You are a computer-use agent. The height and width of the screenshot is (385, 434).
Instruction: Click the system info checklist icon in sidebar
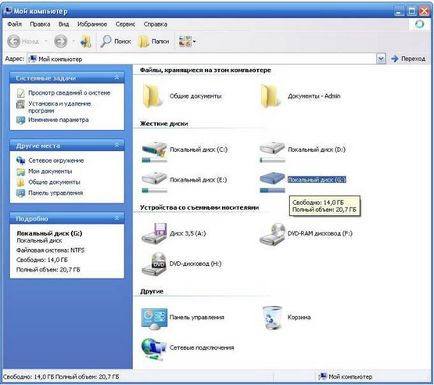click(x=21, y=93)
